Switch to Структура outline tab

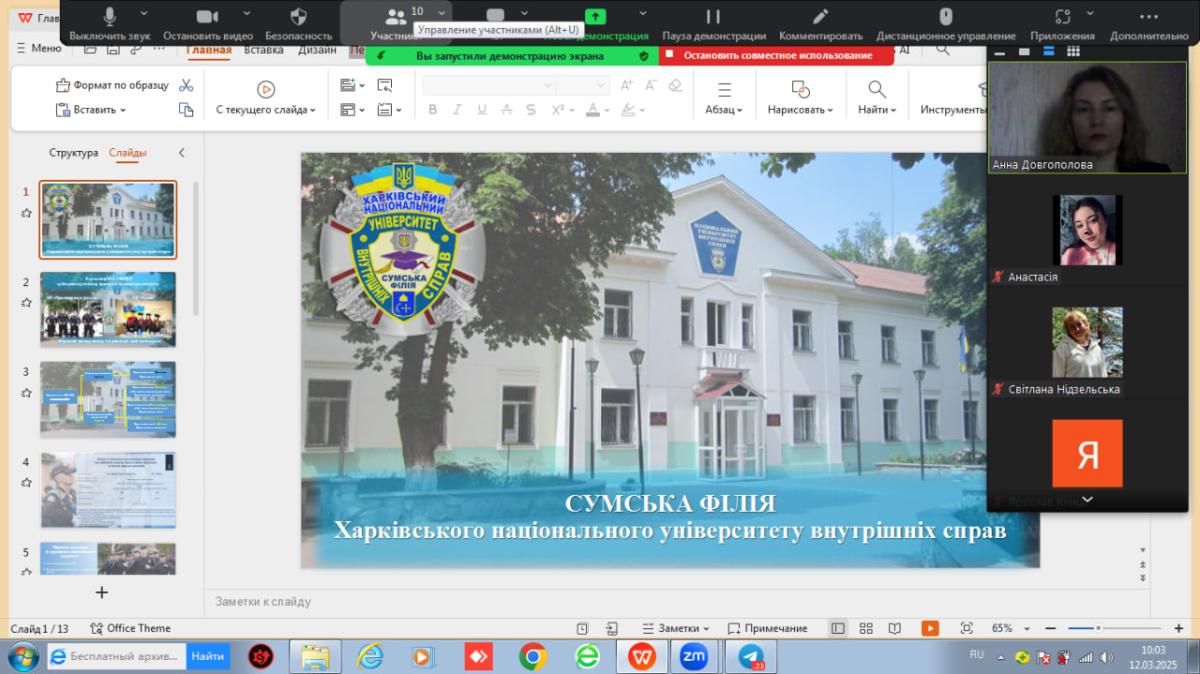(x=74, y=153)
